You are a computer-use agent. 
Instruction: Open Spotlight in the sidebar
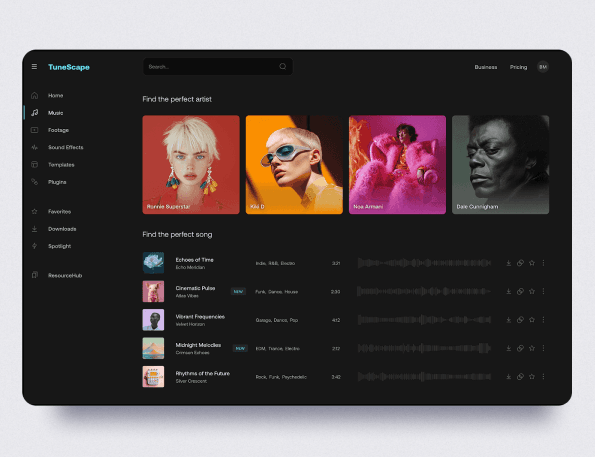click(x=59, y=246)
